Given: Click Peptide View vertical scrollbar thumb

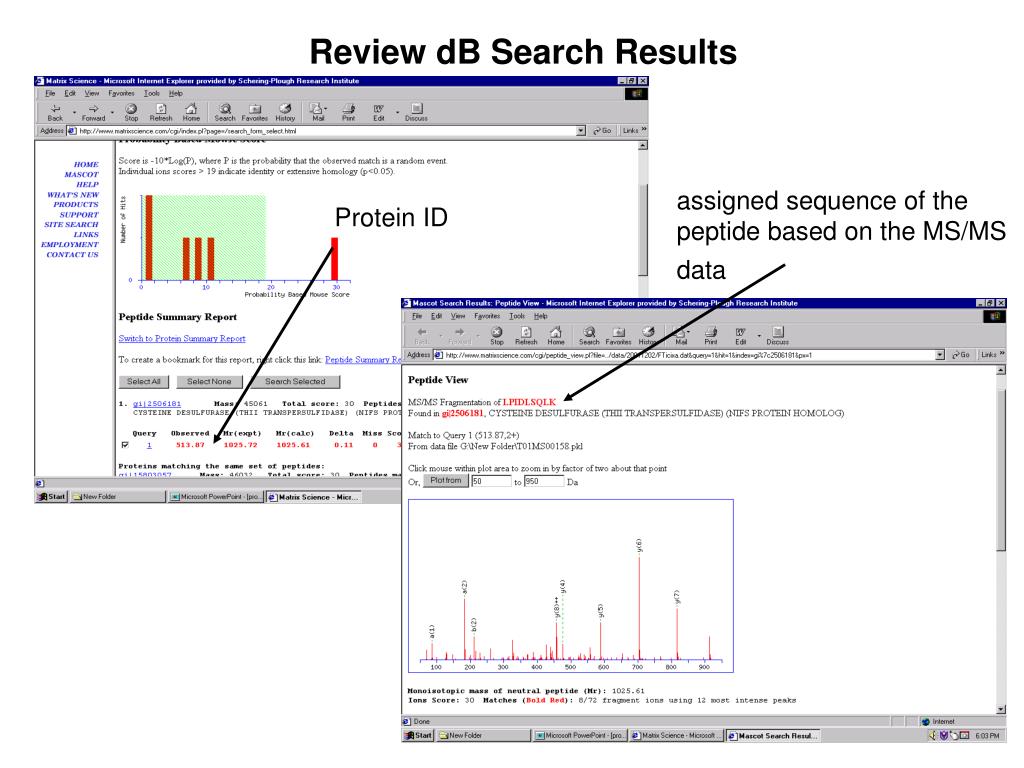Looking at the screenshot, I should tap(1001, 470).
